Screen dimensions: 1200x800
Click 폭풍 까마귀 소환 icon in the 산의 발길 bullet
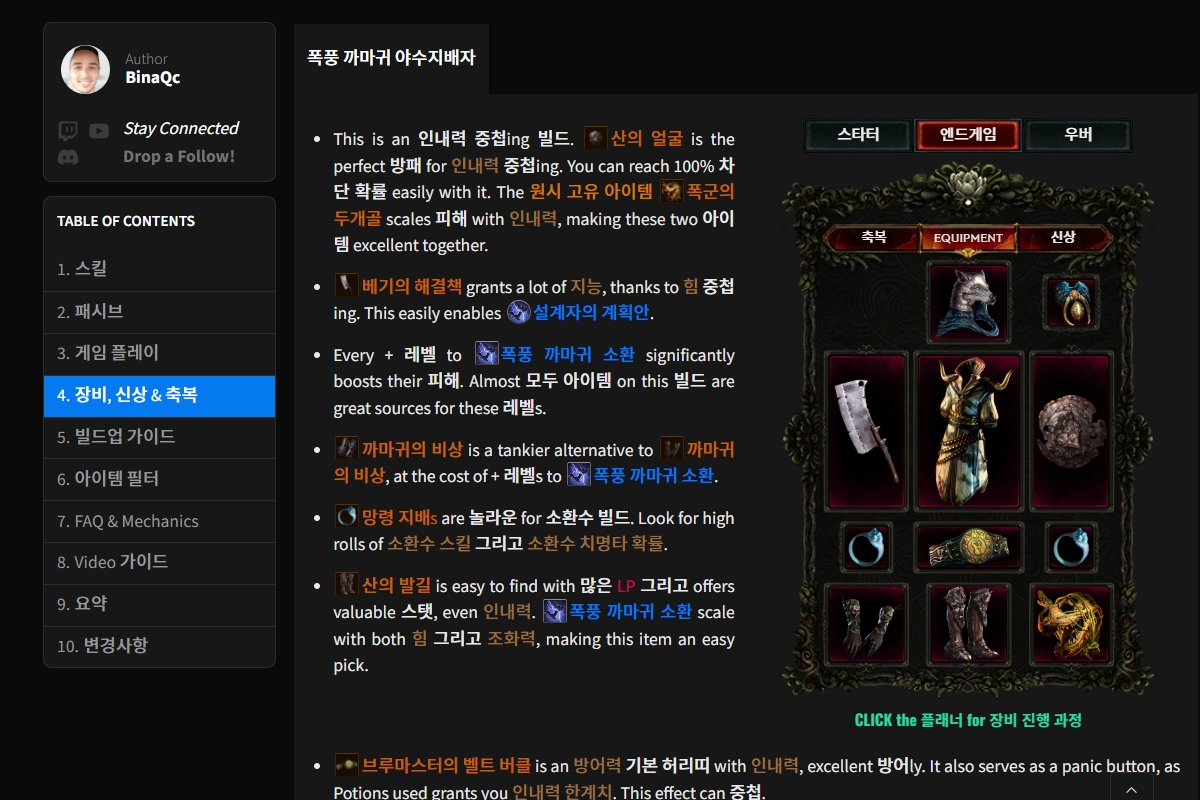click(x=555, y=611)
